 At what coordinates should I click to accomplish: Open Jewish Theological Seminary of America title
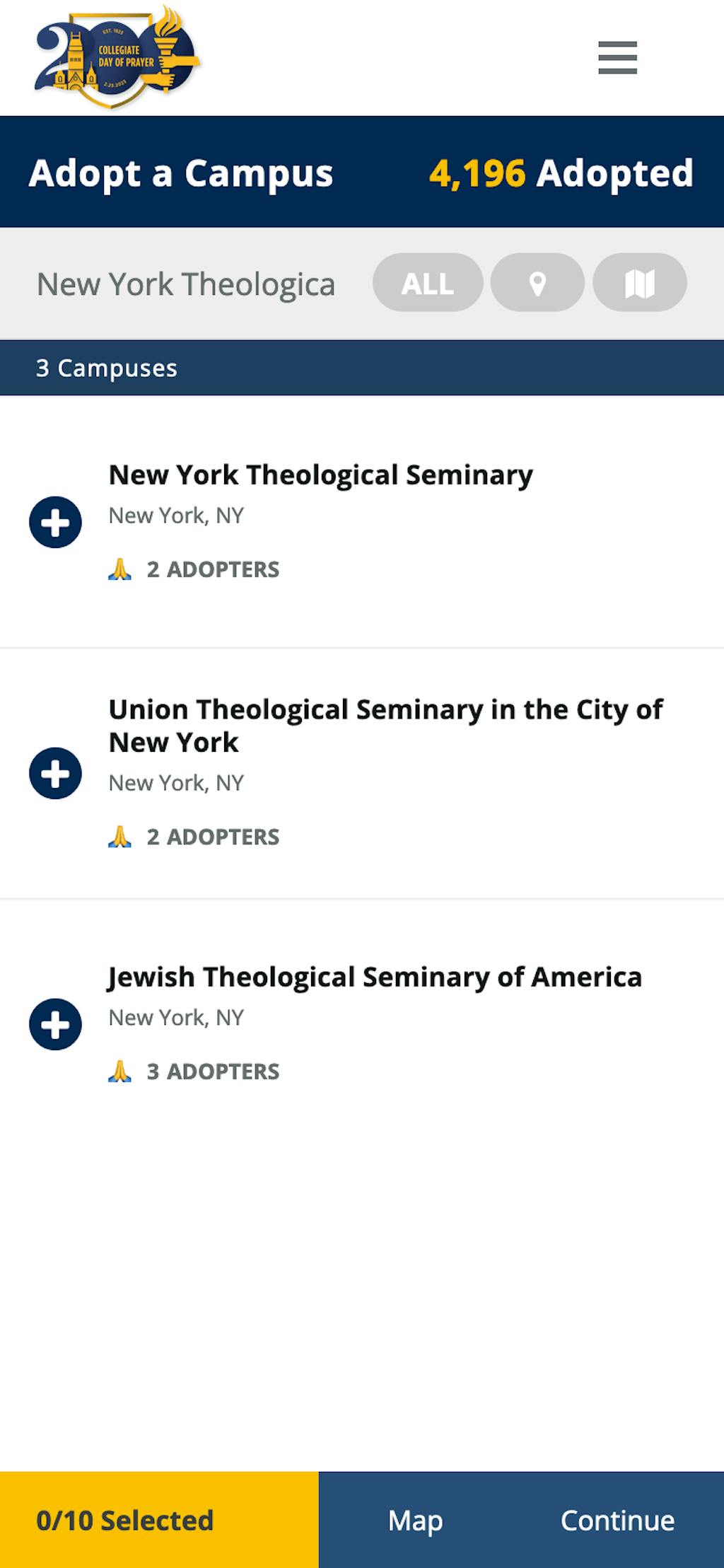click(375, 977)
